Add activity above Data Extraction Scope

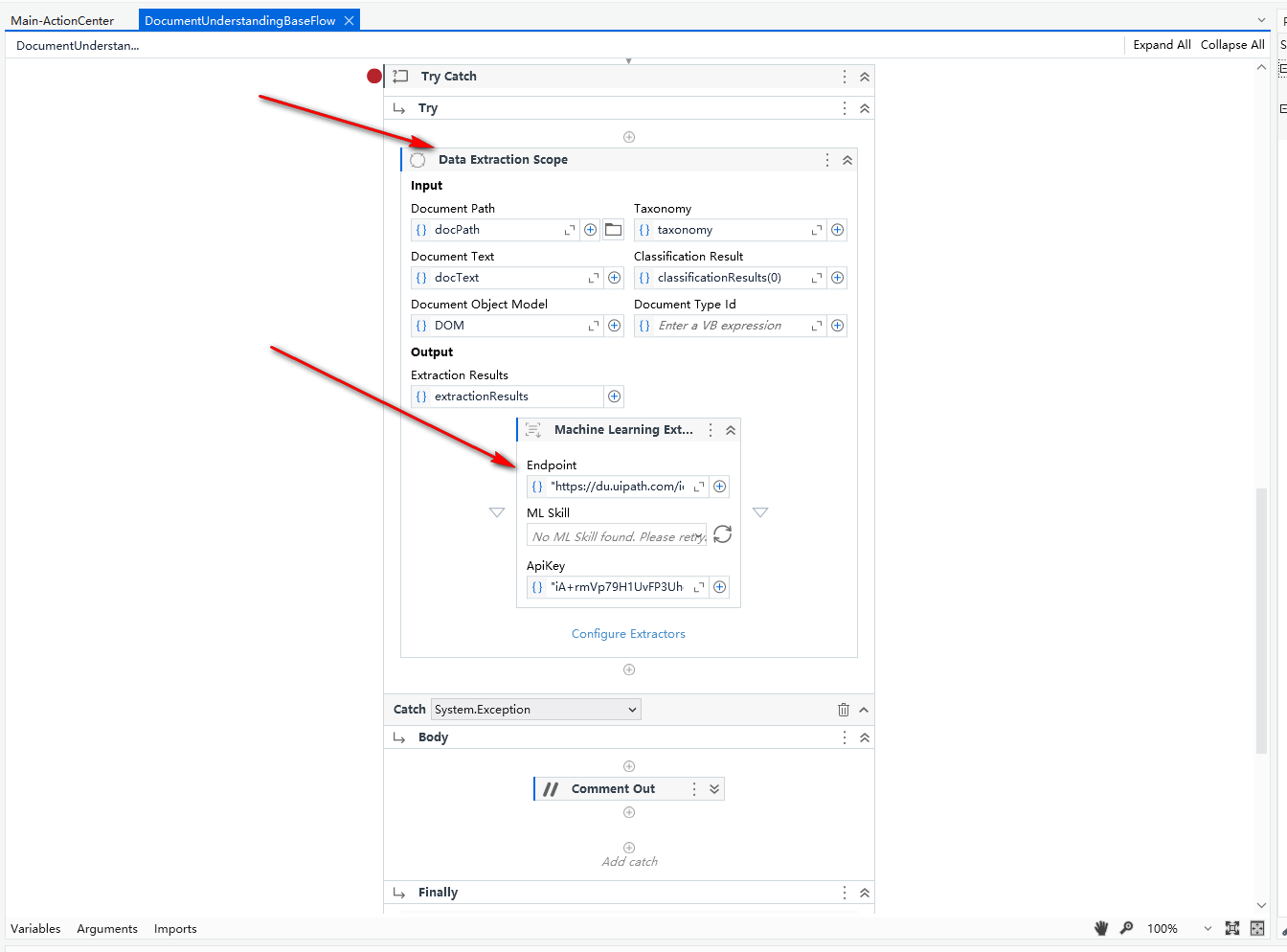[x=629, y=137]
